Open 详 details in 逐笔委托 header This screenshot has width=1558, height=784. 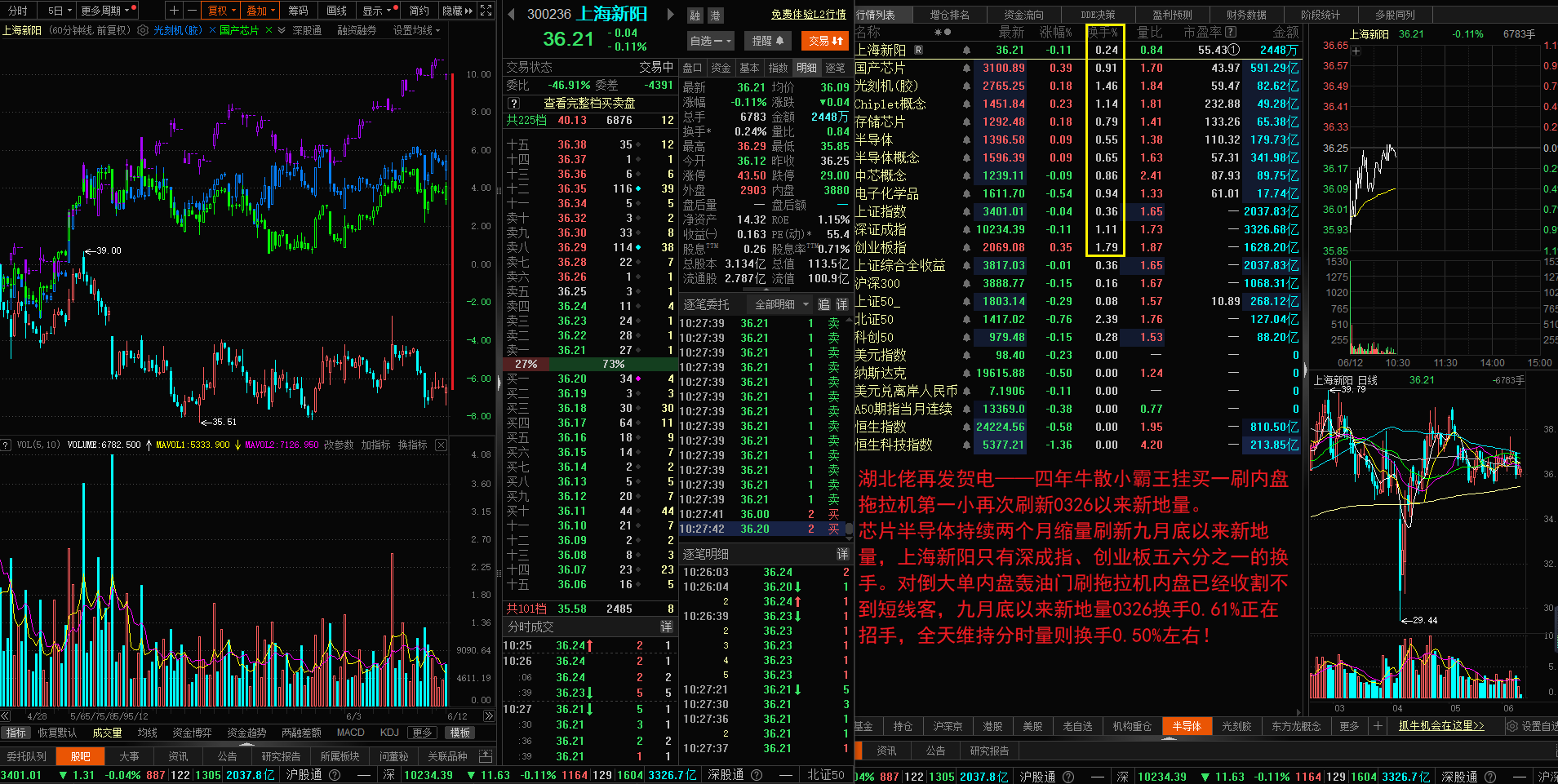click(x=841, y=304)
